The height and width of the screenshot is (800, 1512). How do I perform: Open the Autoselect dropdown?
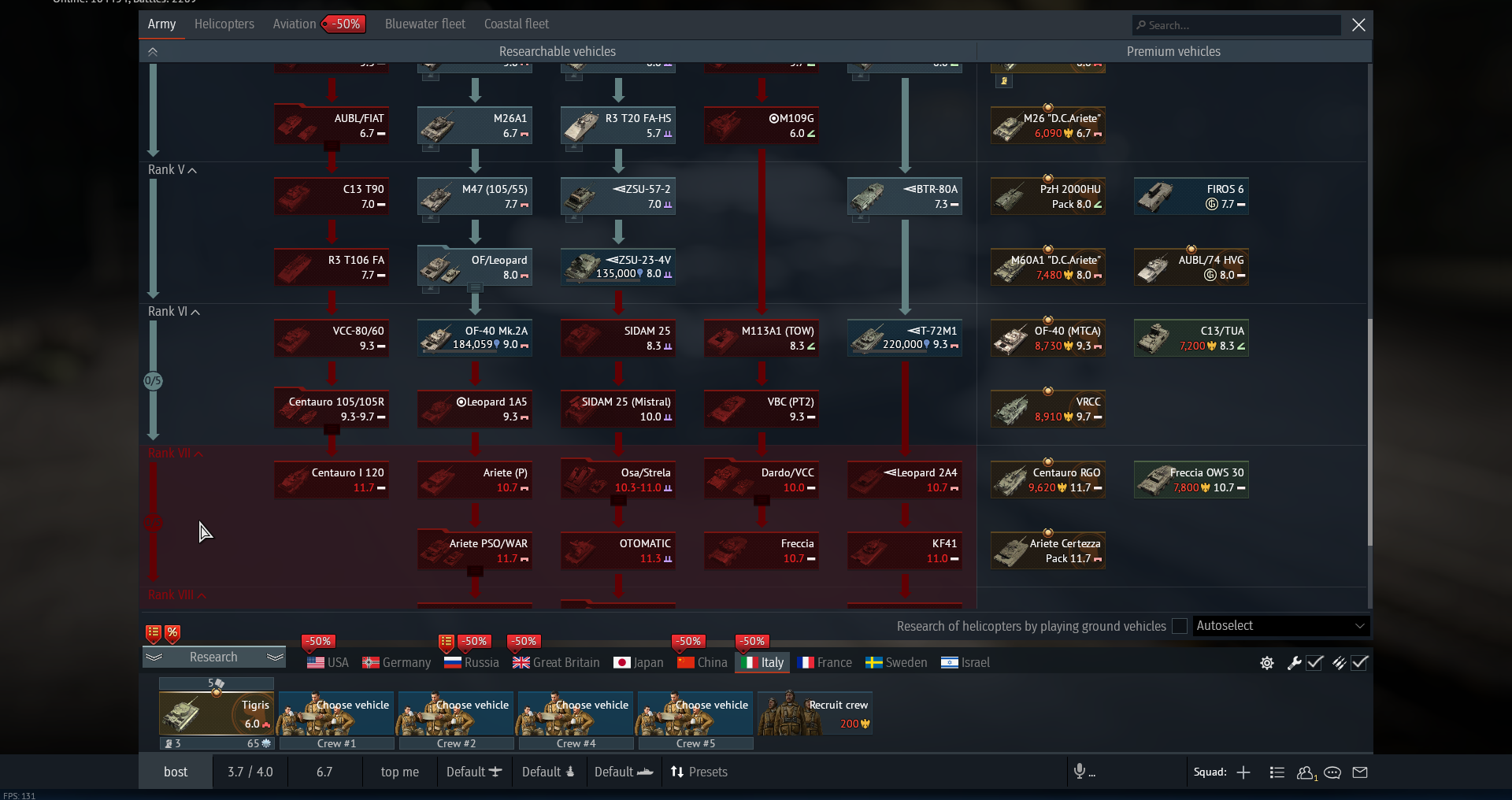pyautogui.click(x=1280, y=626)
